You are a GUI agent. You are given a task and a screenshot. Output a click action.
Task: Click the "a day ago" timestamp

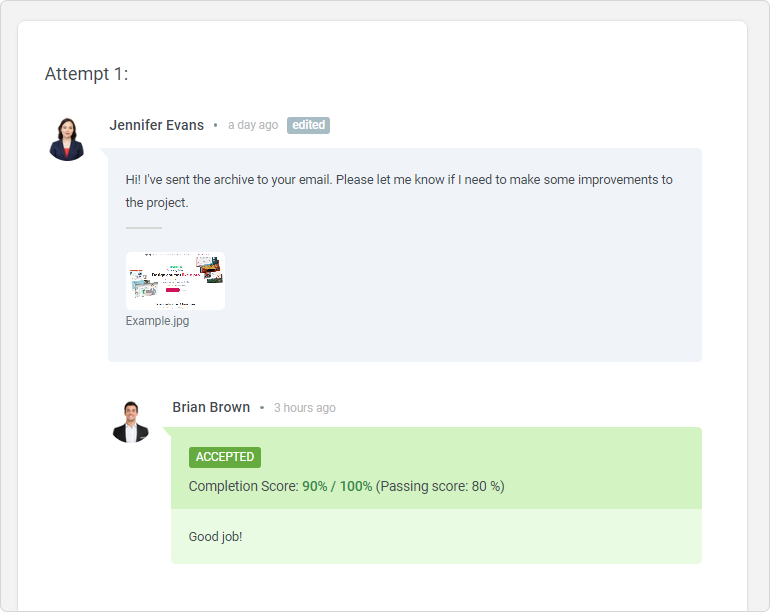[x=253, y=125]
